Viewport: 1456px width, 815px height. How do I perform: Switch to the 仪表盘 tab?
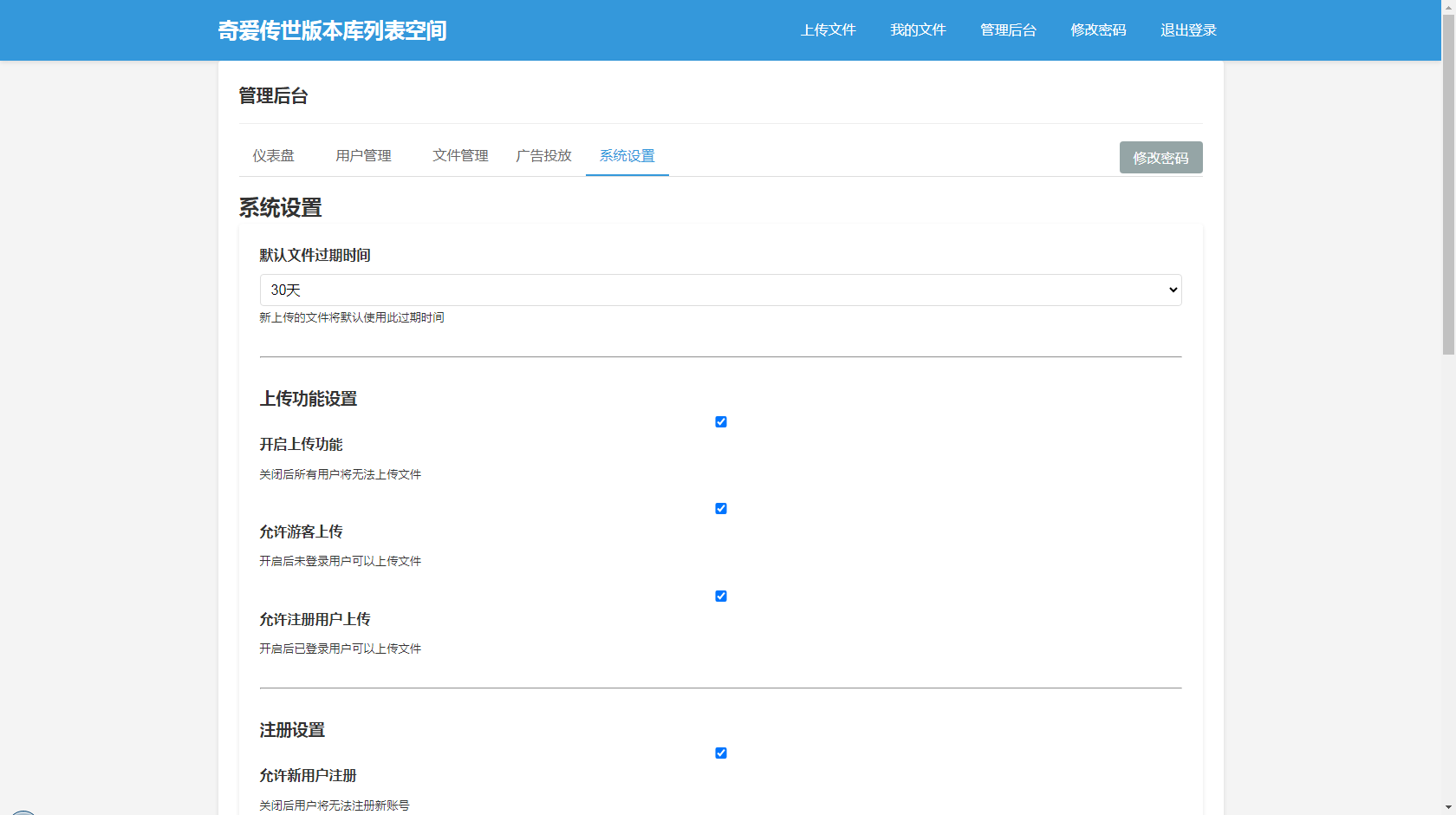(x=273, y=156)
